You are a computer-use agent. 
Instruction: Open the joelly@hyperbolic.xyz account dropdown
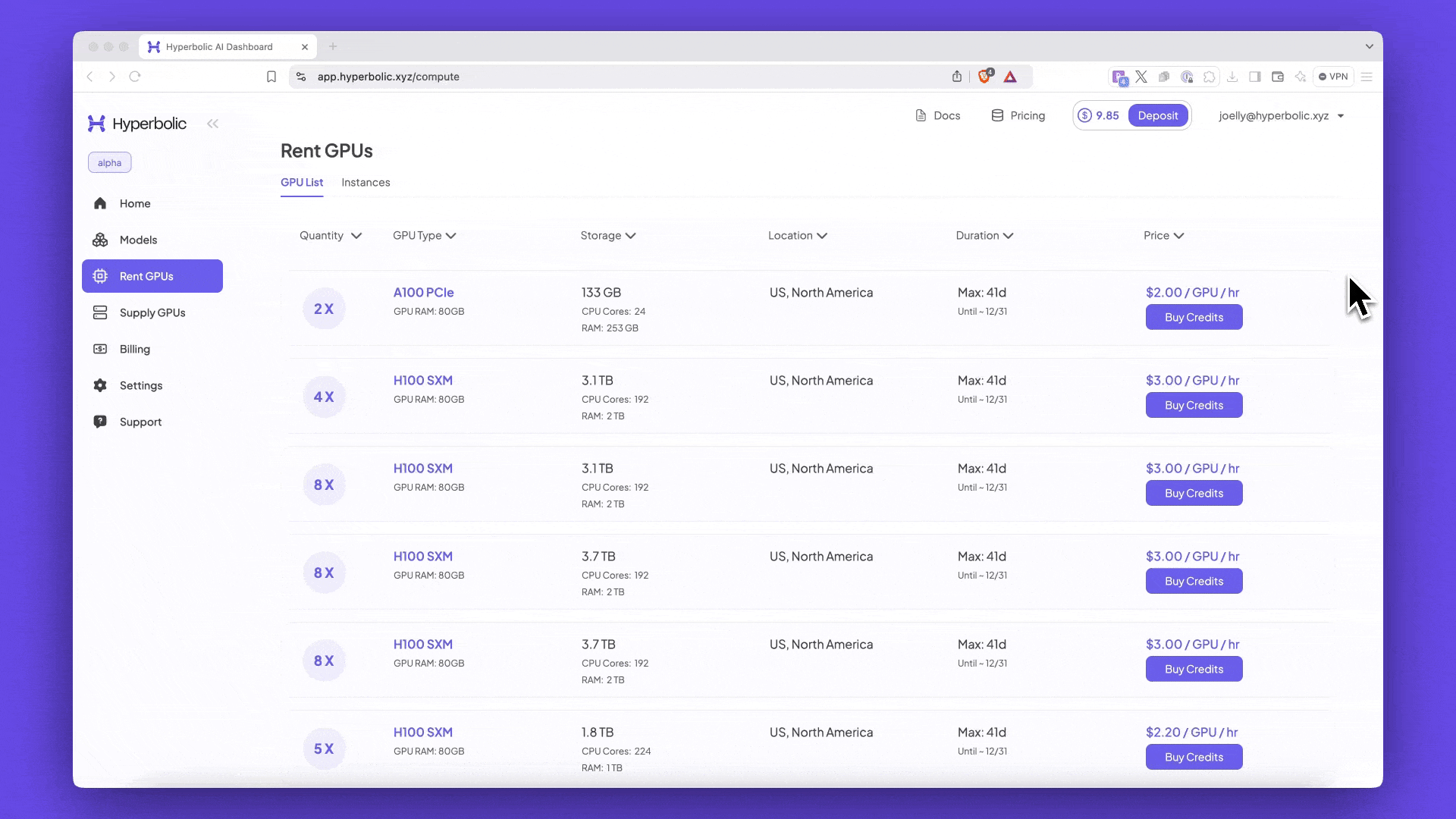1282,115
